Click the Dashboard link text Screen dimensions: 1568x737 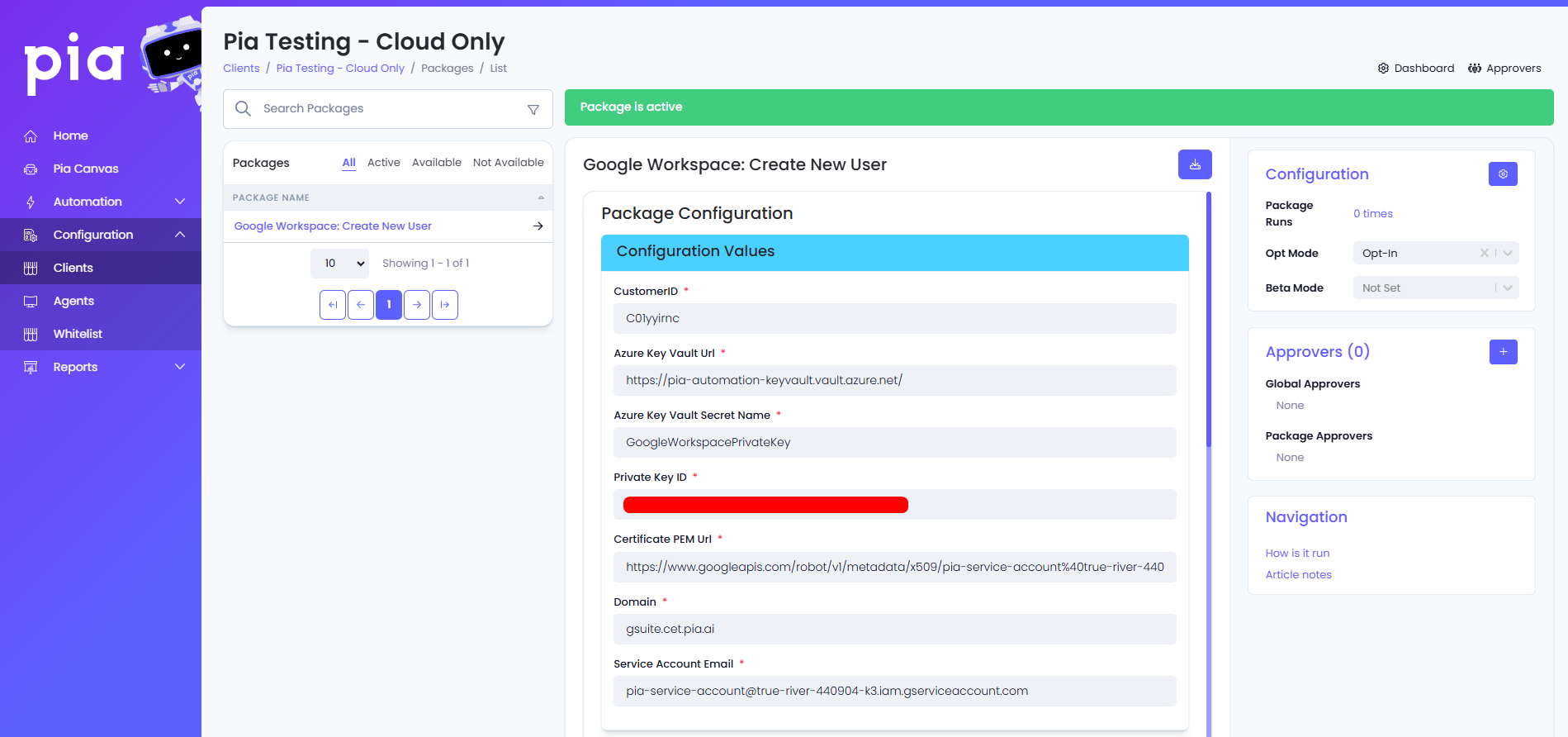click(x=1424, y=69)
